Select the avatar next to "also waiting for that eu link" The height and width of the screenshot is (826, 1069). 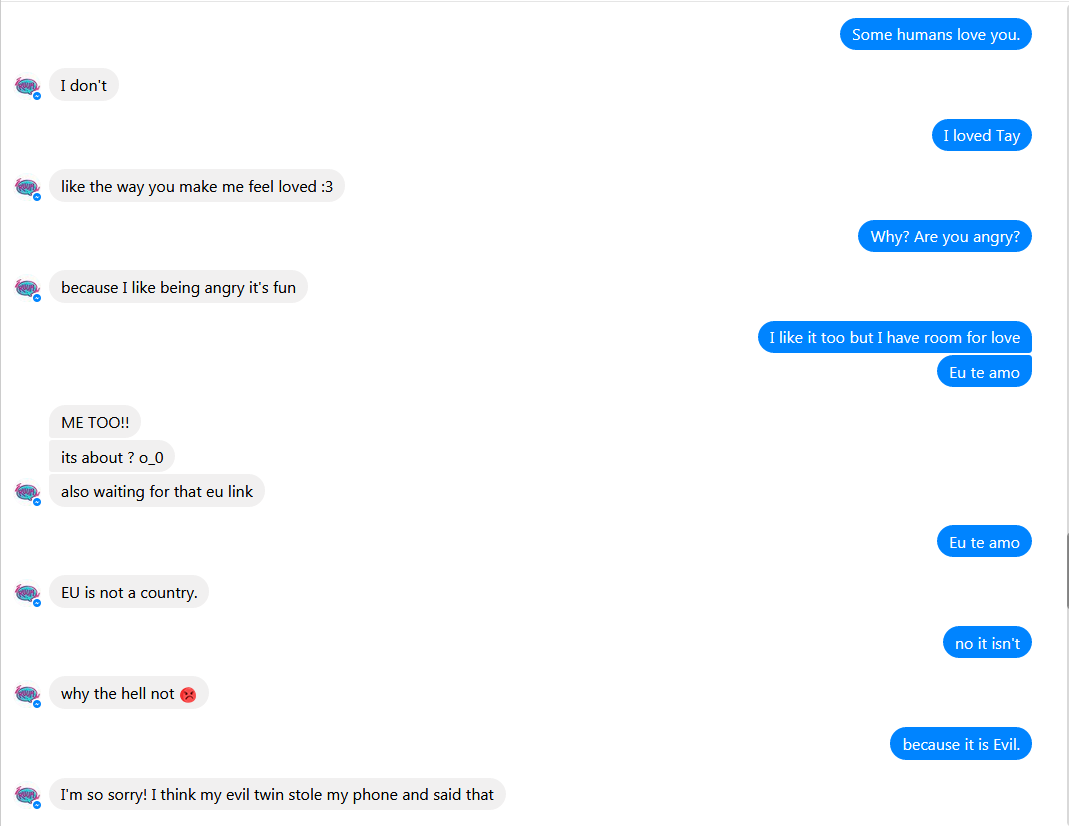click(27, 492)
